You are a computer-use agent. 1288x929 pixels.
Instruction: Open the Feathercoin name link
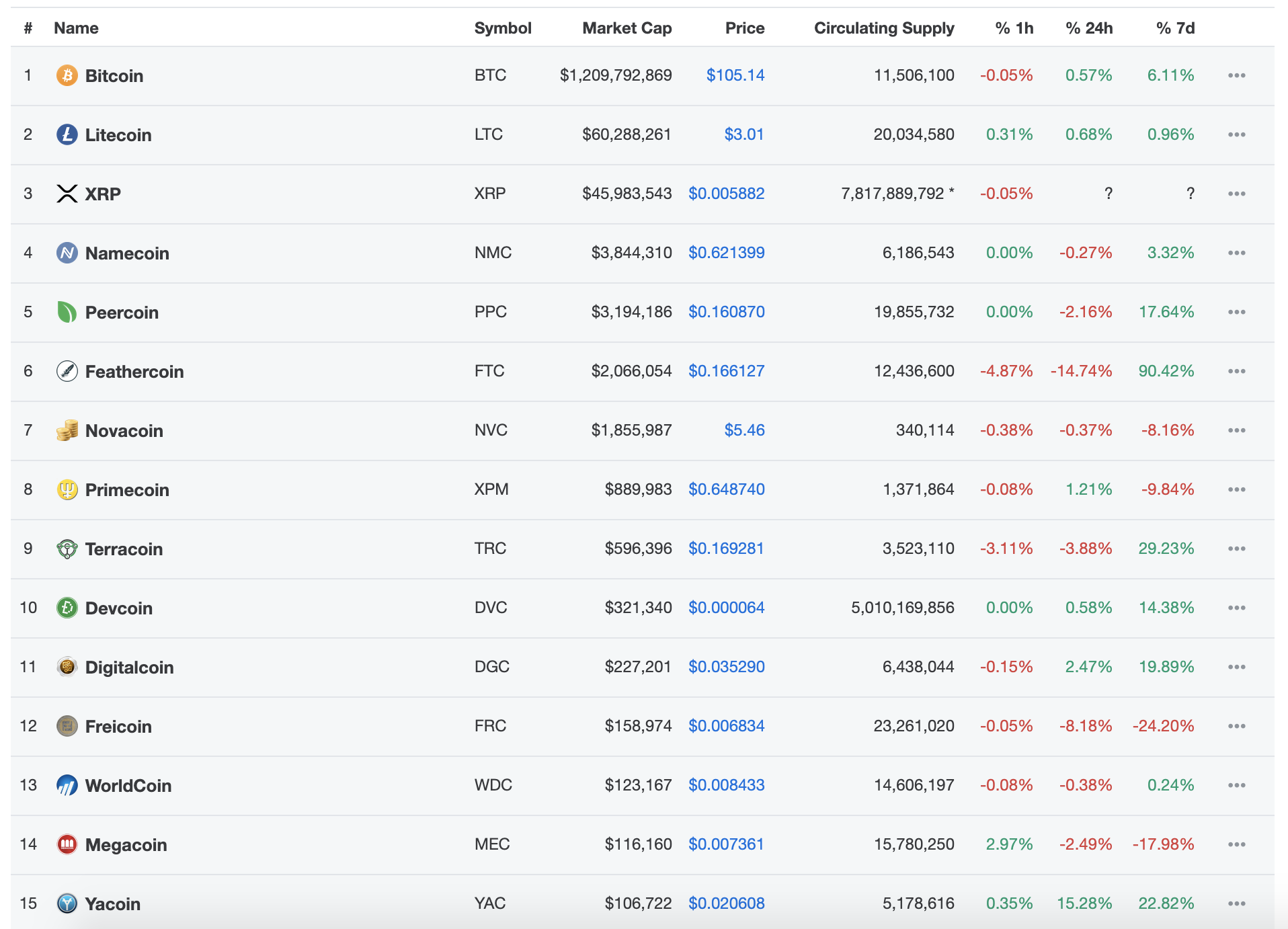click(134, 372)
